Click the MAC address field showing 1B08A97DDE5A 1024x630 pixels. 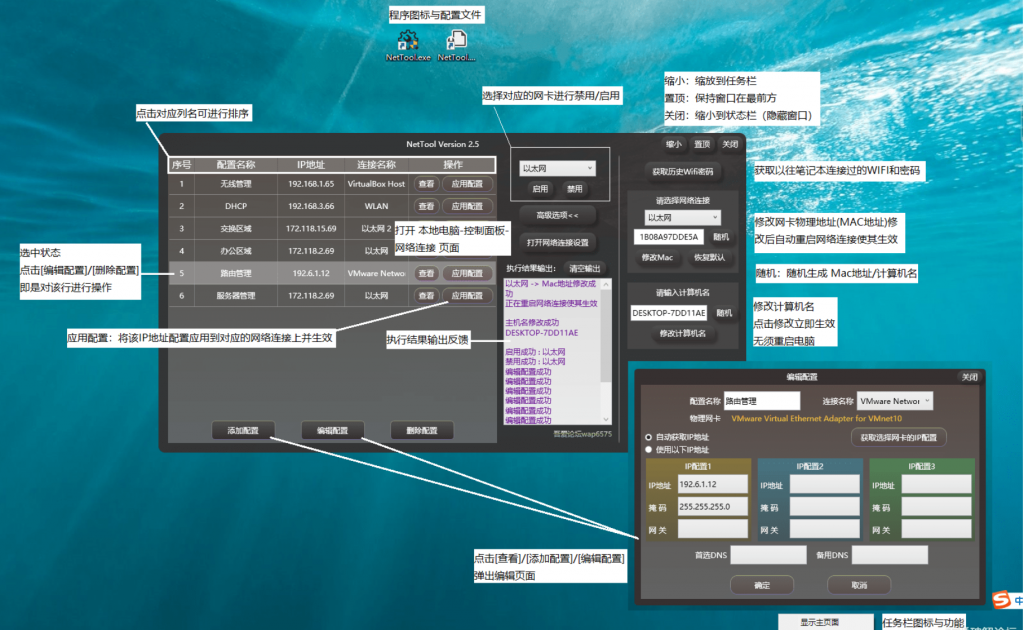(669, 237)
